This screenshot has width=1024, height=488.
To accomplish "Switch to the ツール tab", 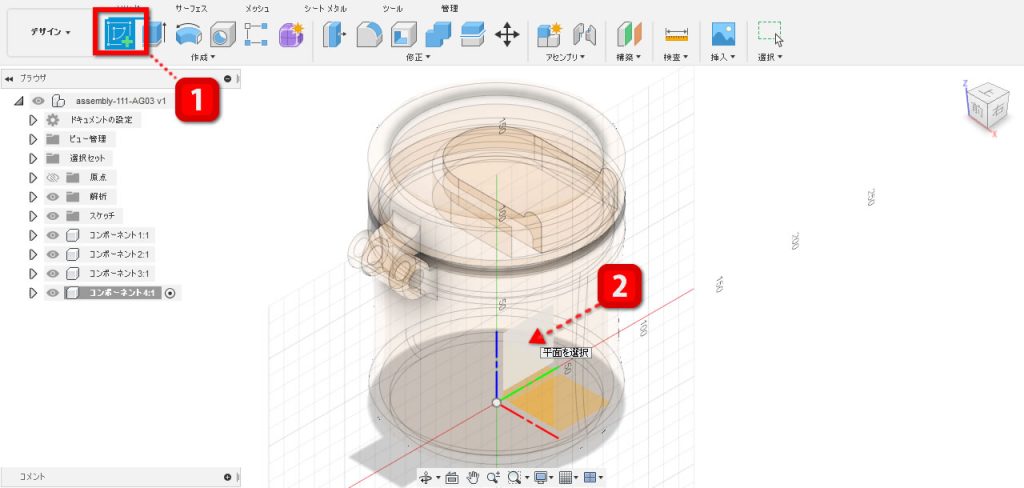I will [x=393, y=8].
